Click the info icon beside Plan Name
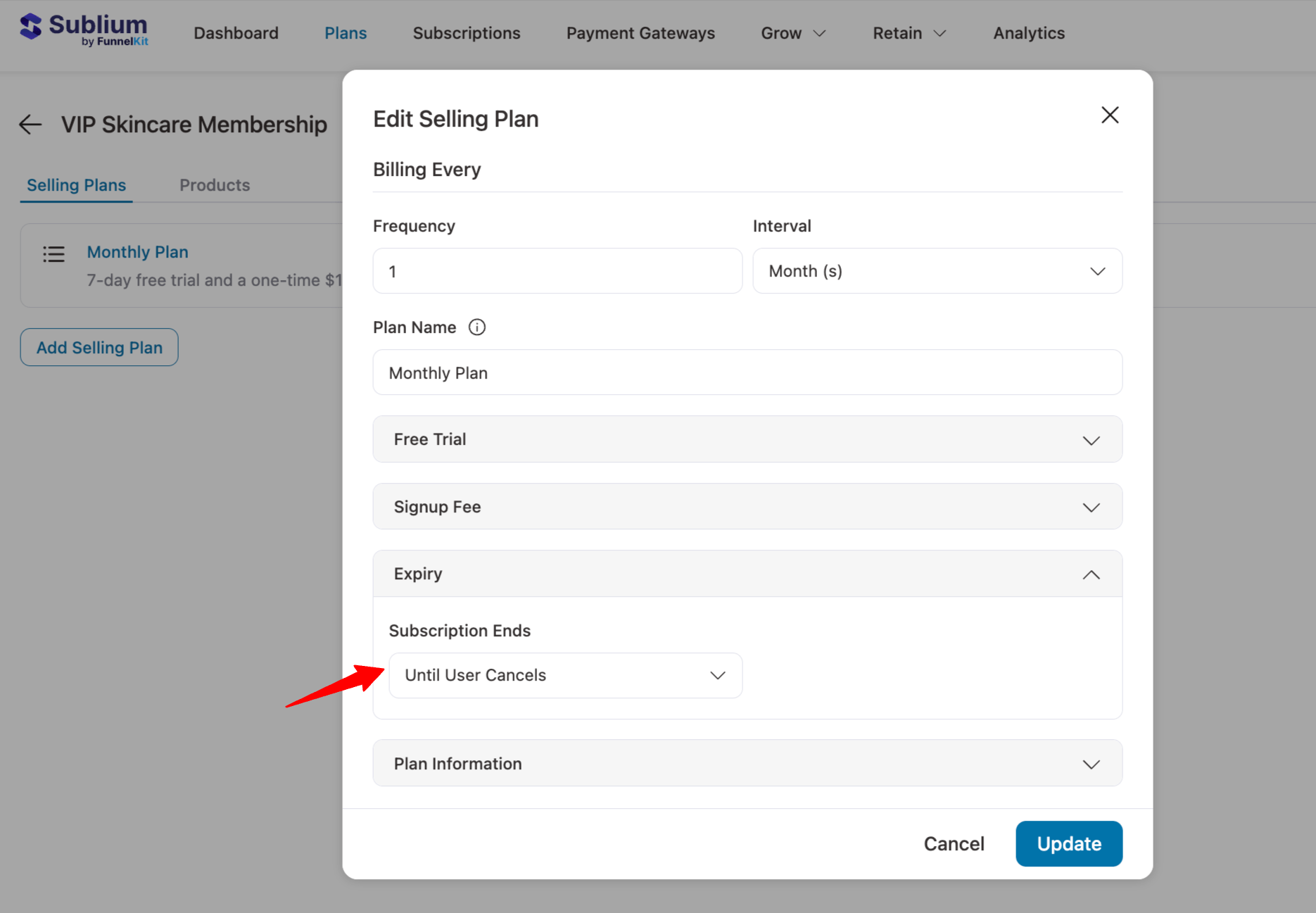This screenshot has height=913, width=1316. pyautogui.click(x=477, y=327)
